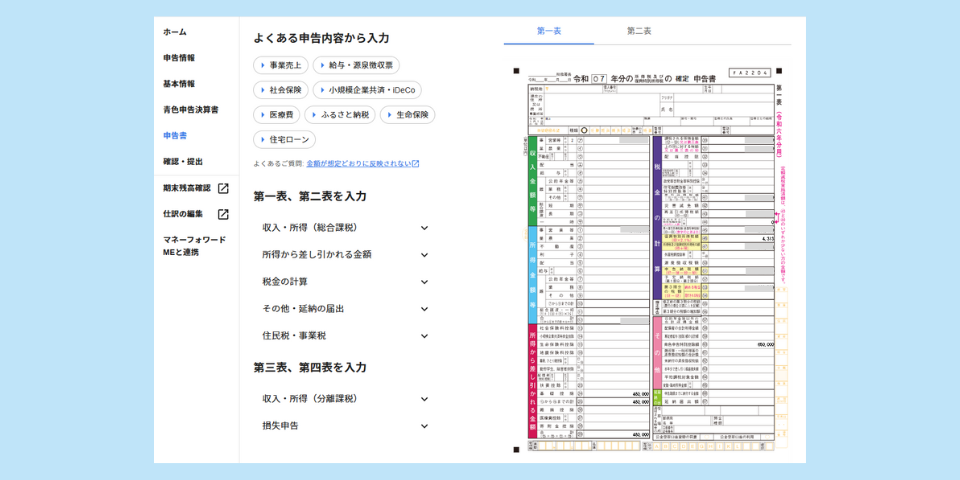Click the tax return form preview image

tap(650, 260)
